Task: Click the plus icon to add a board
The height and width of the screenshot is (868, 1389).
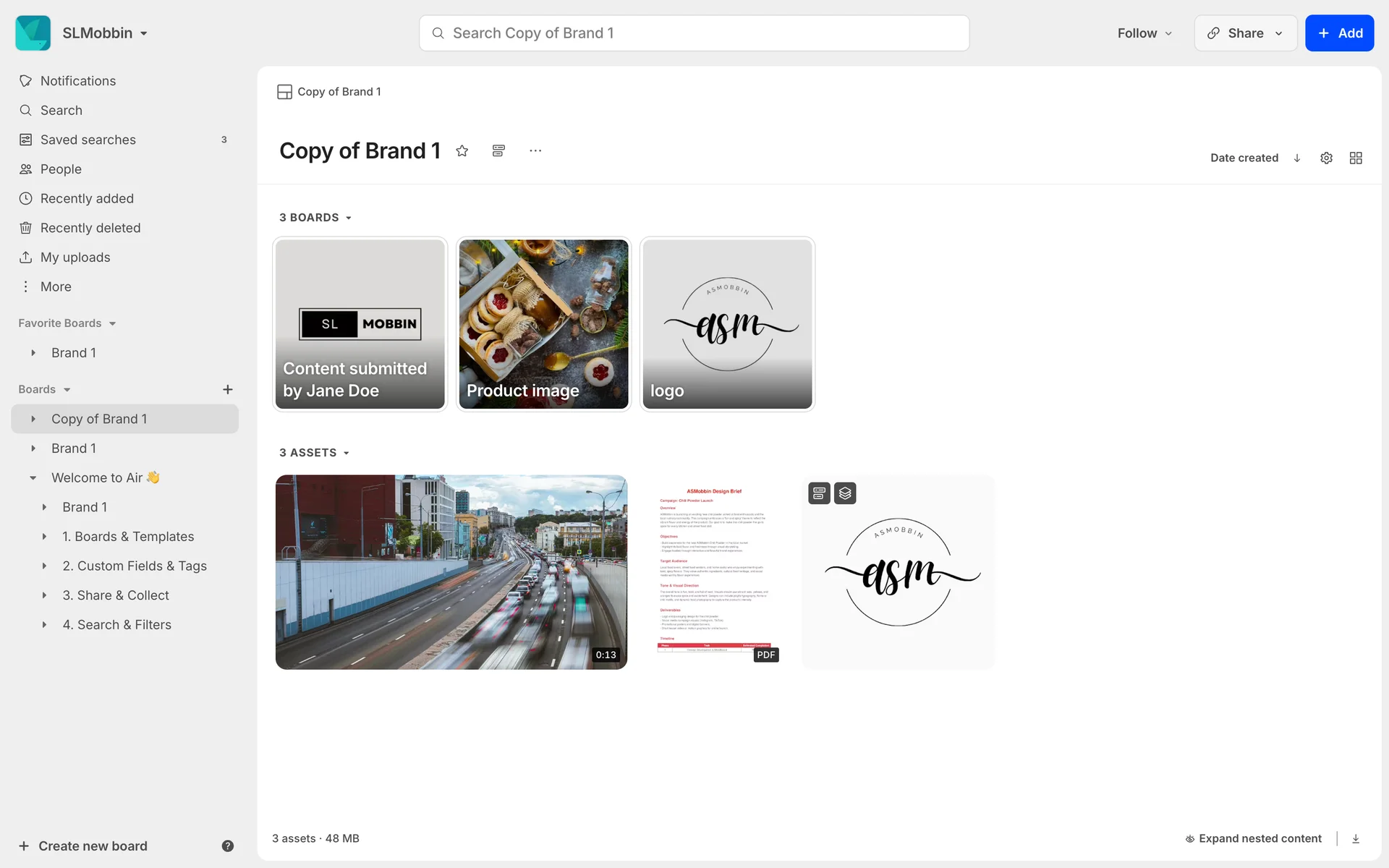Action: point(227,389)
